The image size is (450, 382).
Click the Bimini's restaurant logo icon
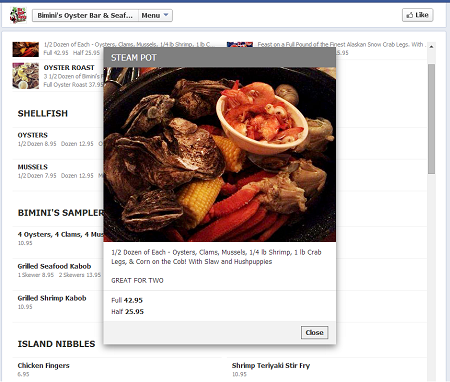[18, 15]
